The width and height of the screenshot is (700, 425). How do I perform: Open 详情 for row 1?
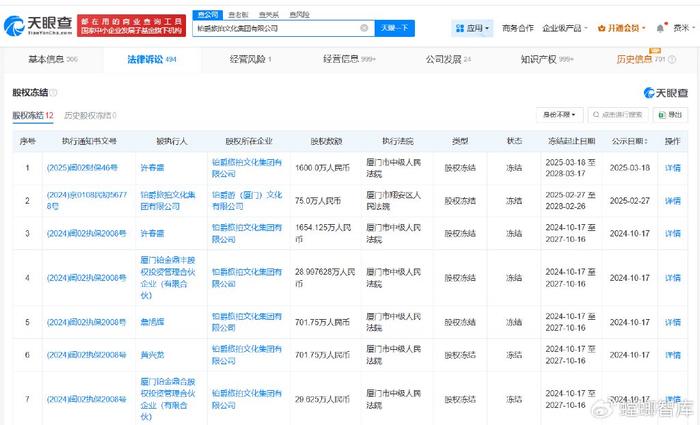coord(673,168)
